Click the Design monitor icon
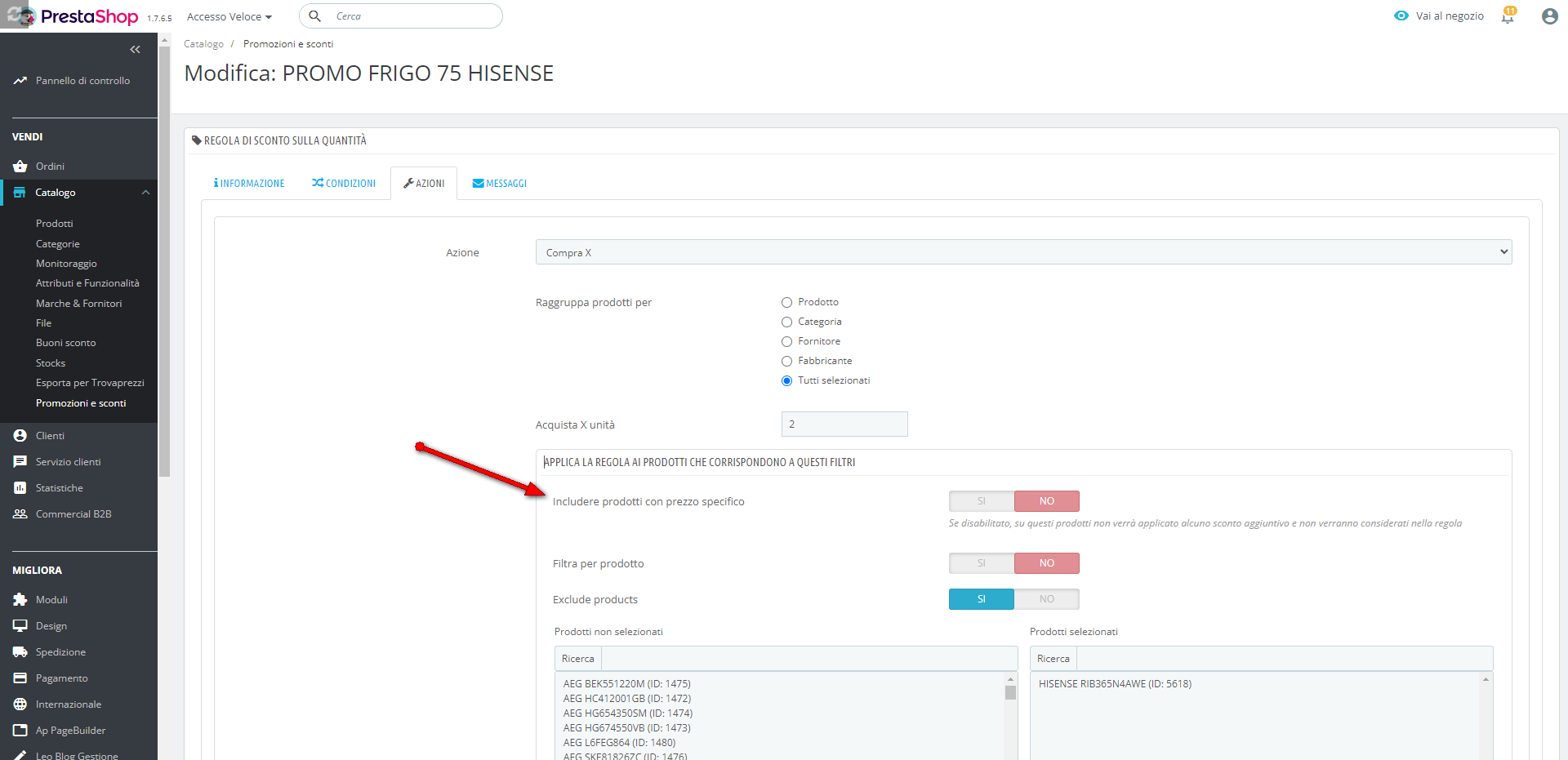This screenshot has width=1568, height=760. coord(20,626)
